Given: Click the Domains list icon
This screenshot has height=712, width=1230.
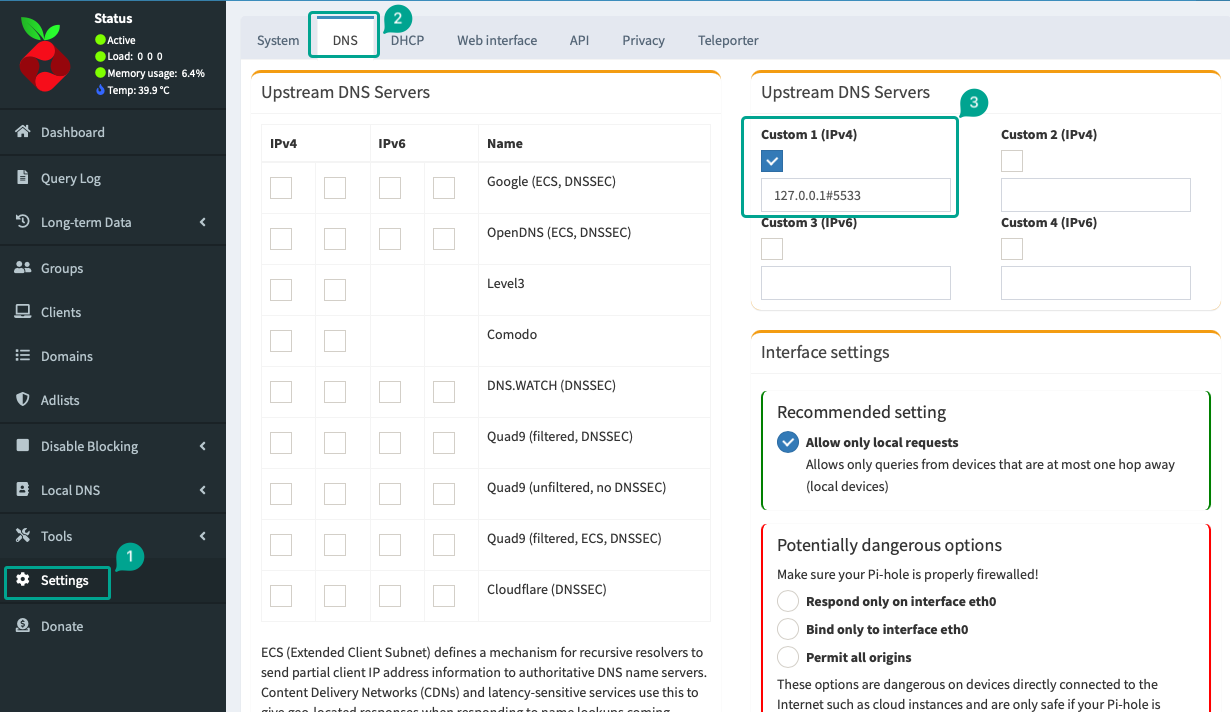Looking at the screenshot, I should click(23, 356).
